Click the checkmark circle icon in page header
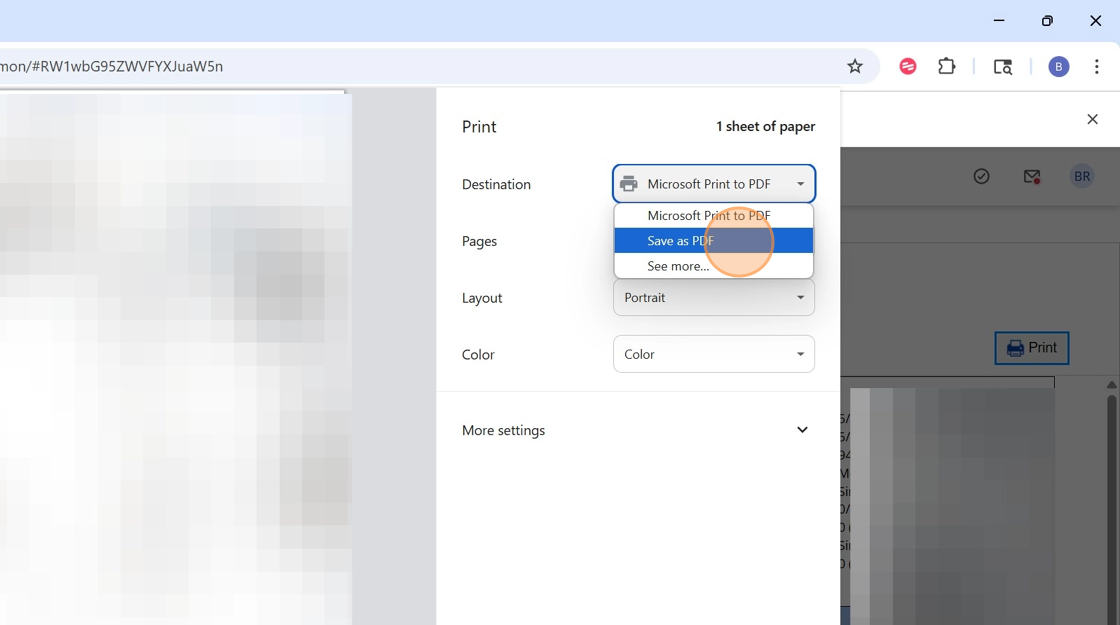This screenshot has width=1120, height=625. point(981,176)
